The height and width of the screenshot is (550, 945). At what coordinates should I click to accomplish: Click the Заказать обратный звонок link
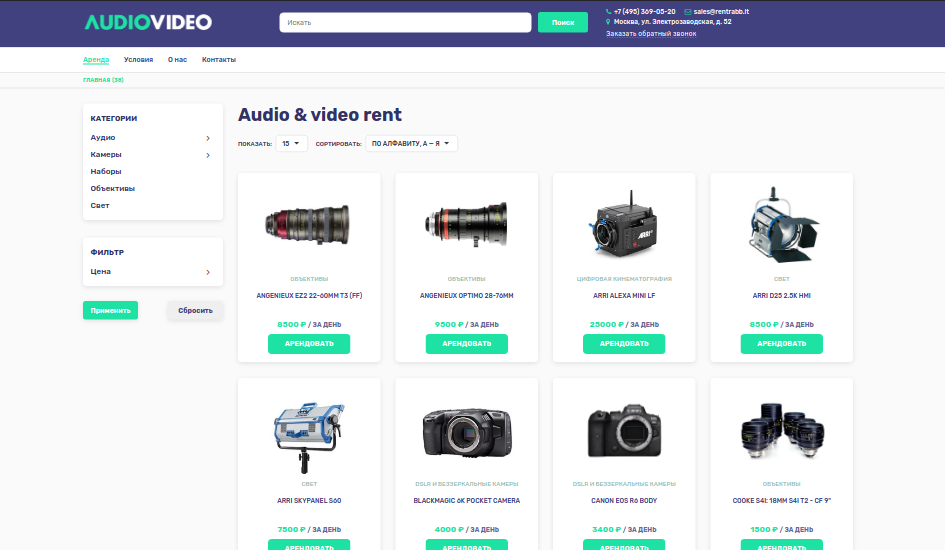pyautogui.click(x=651, y=34)
